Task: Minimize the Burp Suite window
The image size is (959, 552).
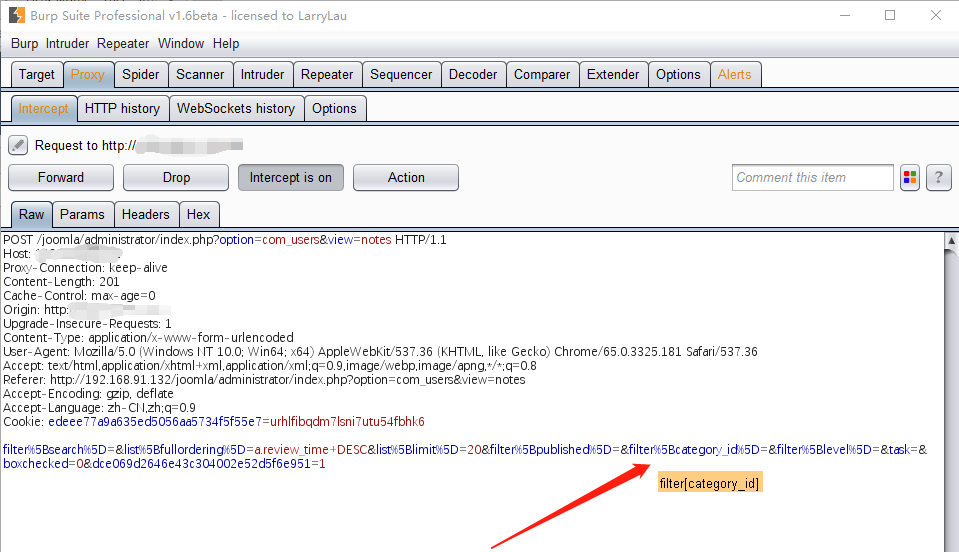Action: point(845,15)
